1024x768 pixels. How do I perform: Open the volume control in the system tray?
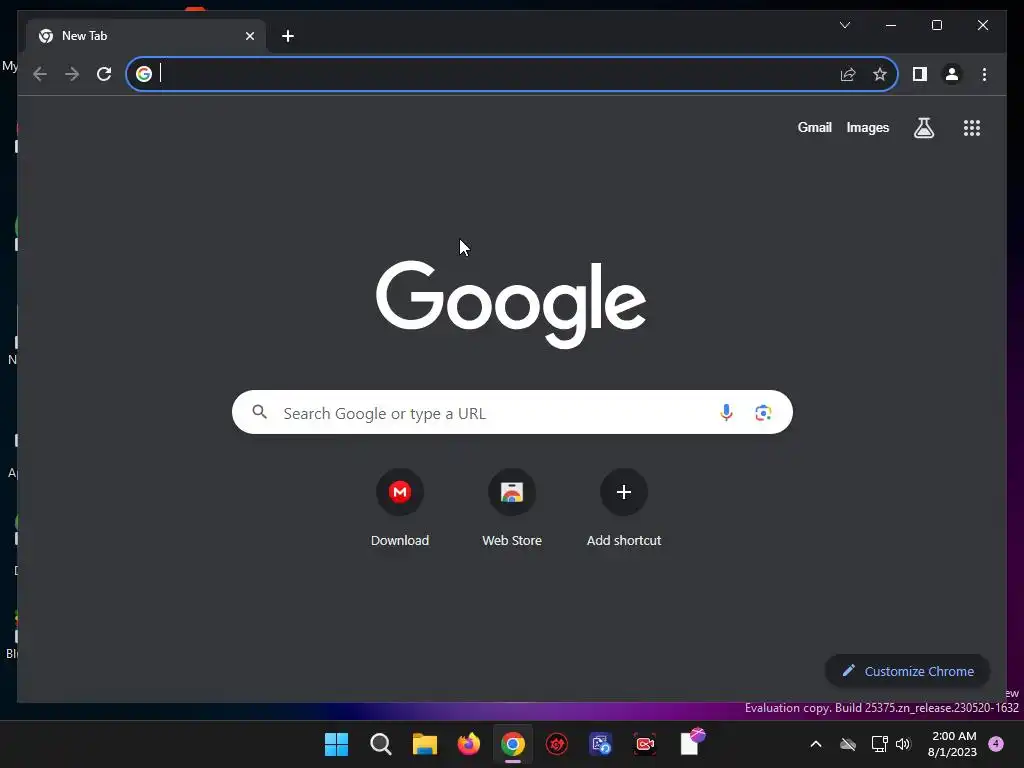click(x=903, y=744)
